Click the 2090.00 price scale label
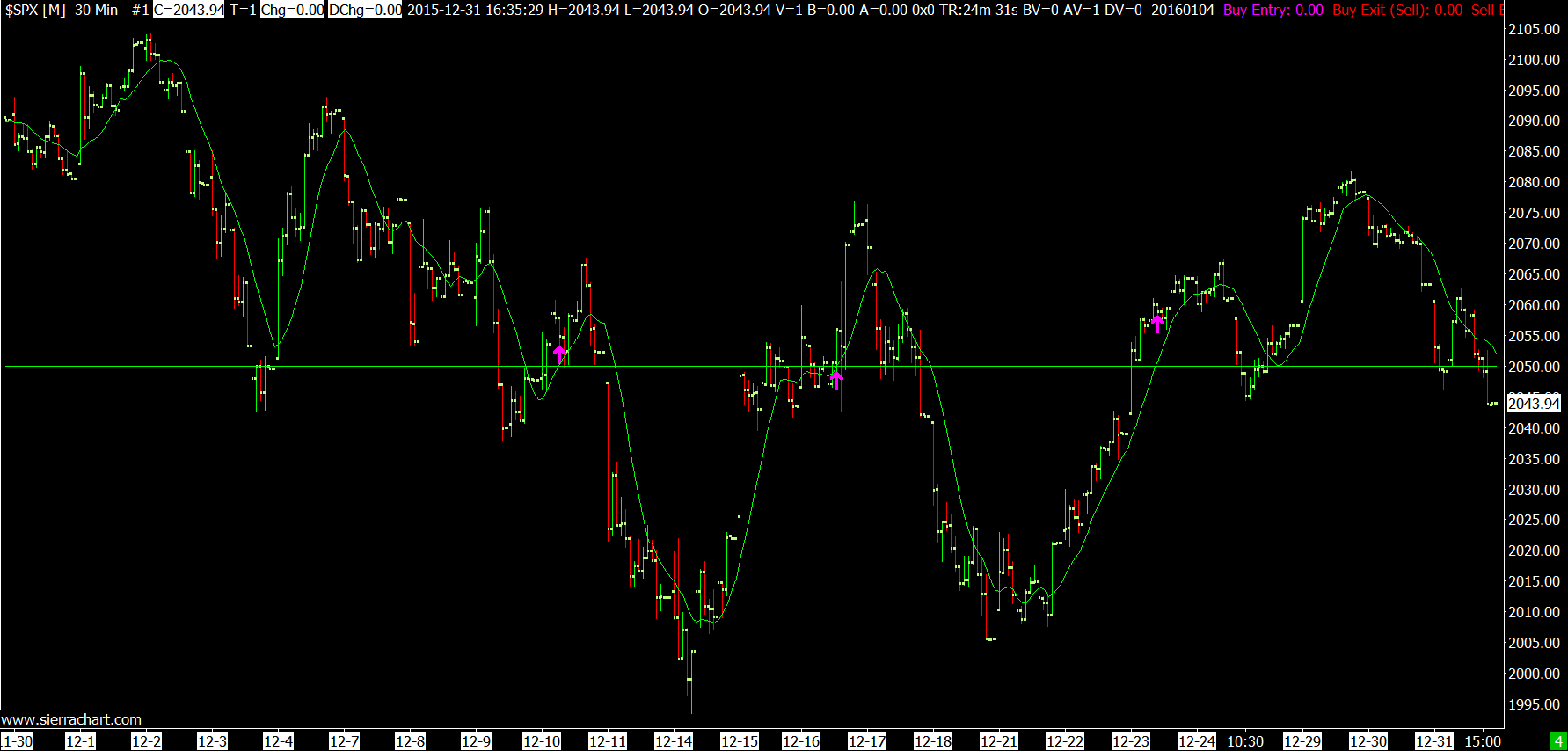This screenshot has width=1568, height=751. coord(1534,120)
